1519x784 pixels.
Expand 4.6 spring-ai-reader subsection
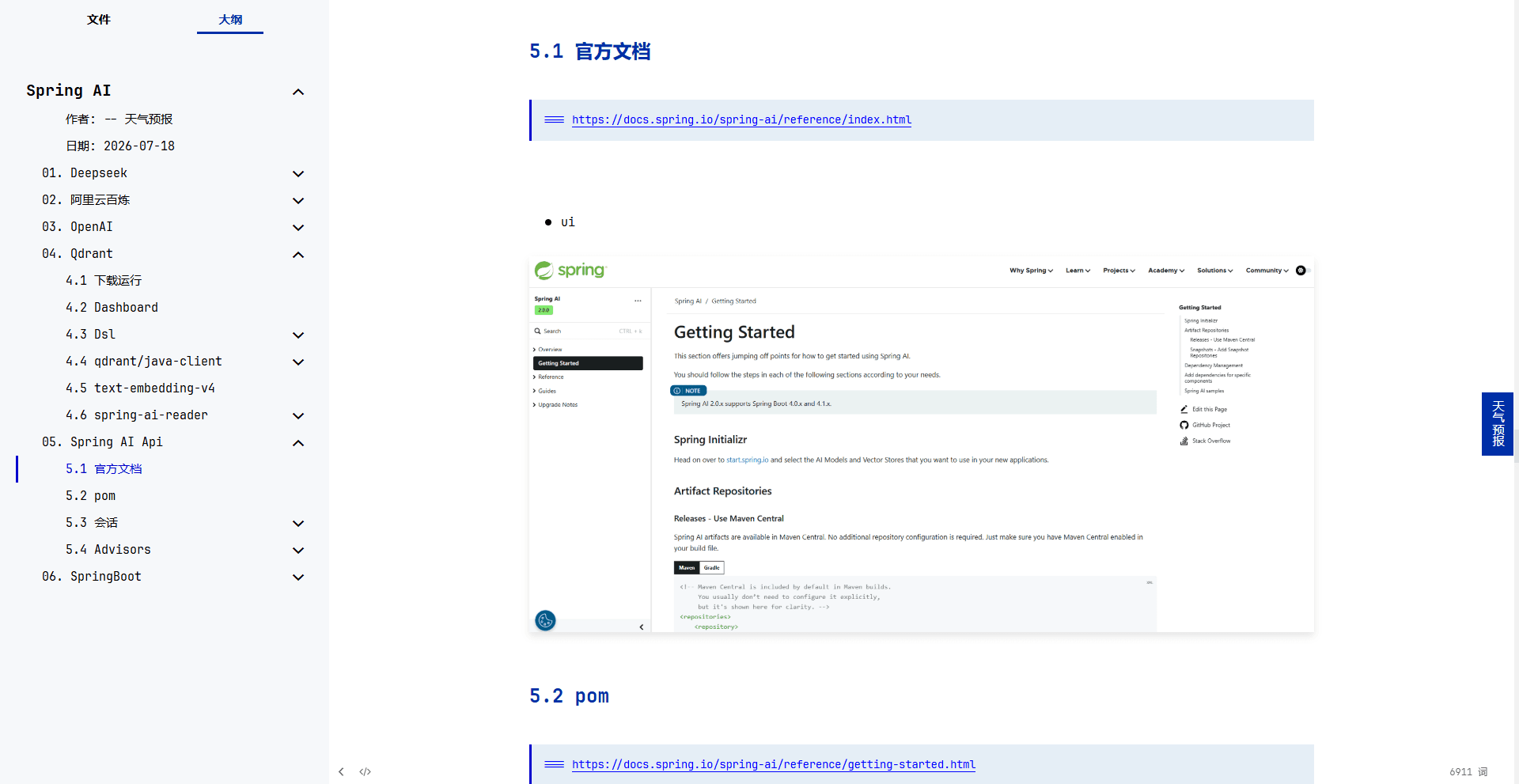pyautogui.click(x=298, y=415)
